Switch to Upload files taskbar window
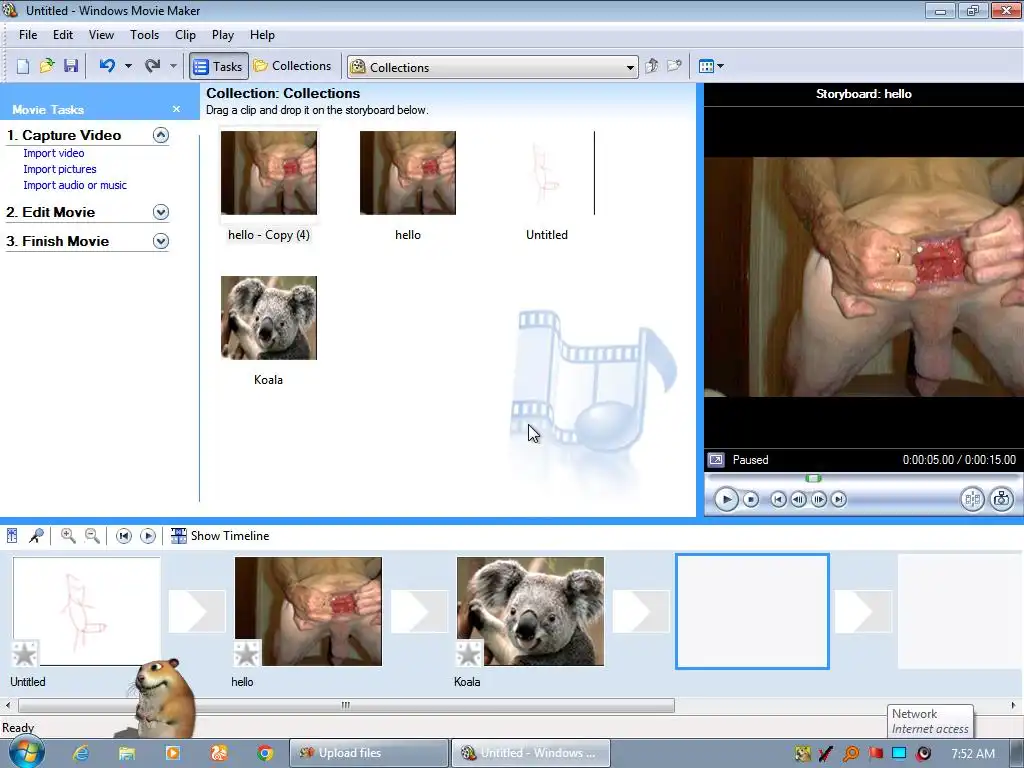 pyautogui.click(x=369, y=753)
